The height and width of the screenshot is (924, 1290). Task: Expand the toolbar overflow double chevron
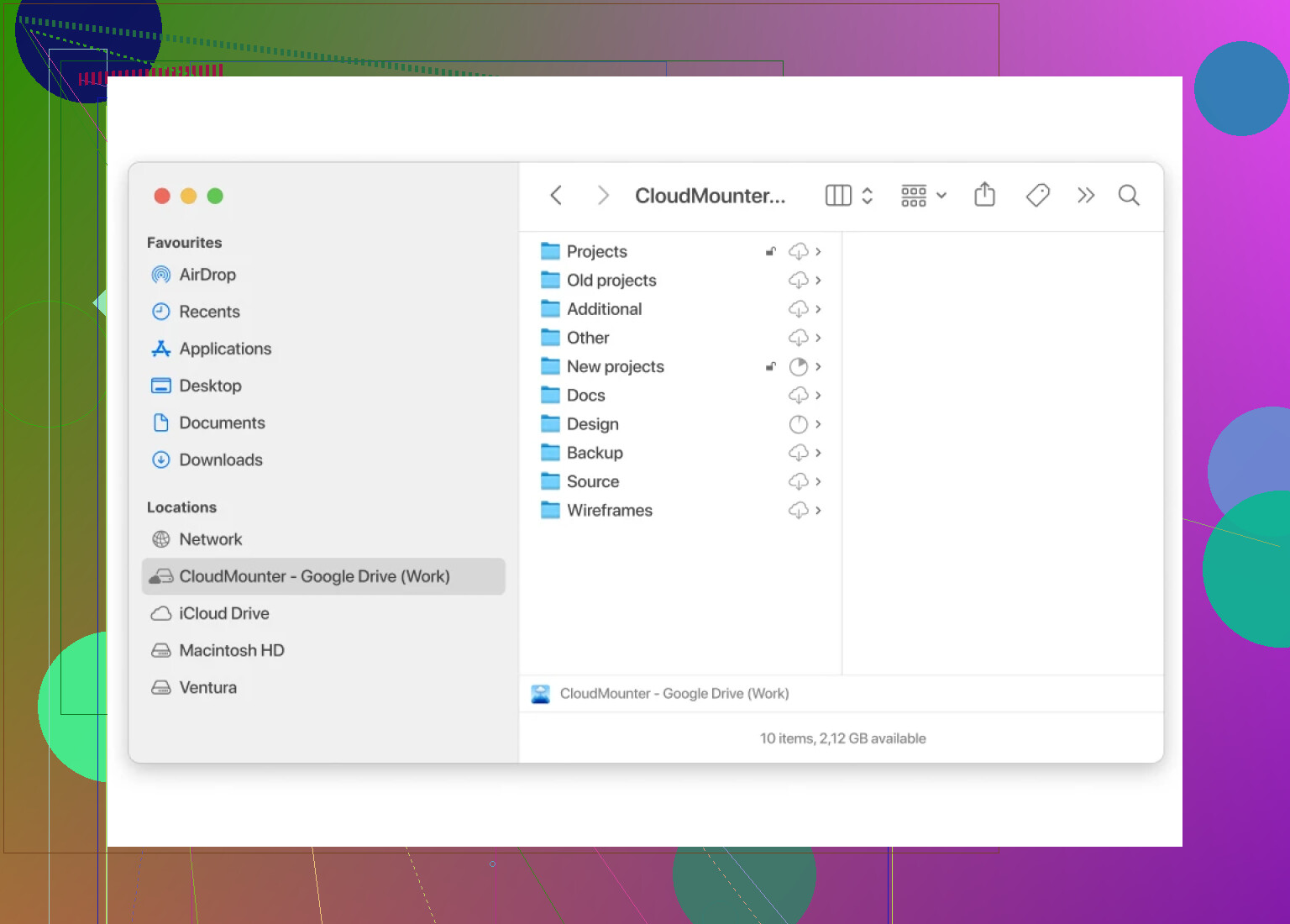(x=1086, y=196)
